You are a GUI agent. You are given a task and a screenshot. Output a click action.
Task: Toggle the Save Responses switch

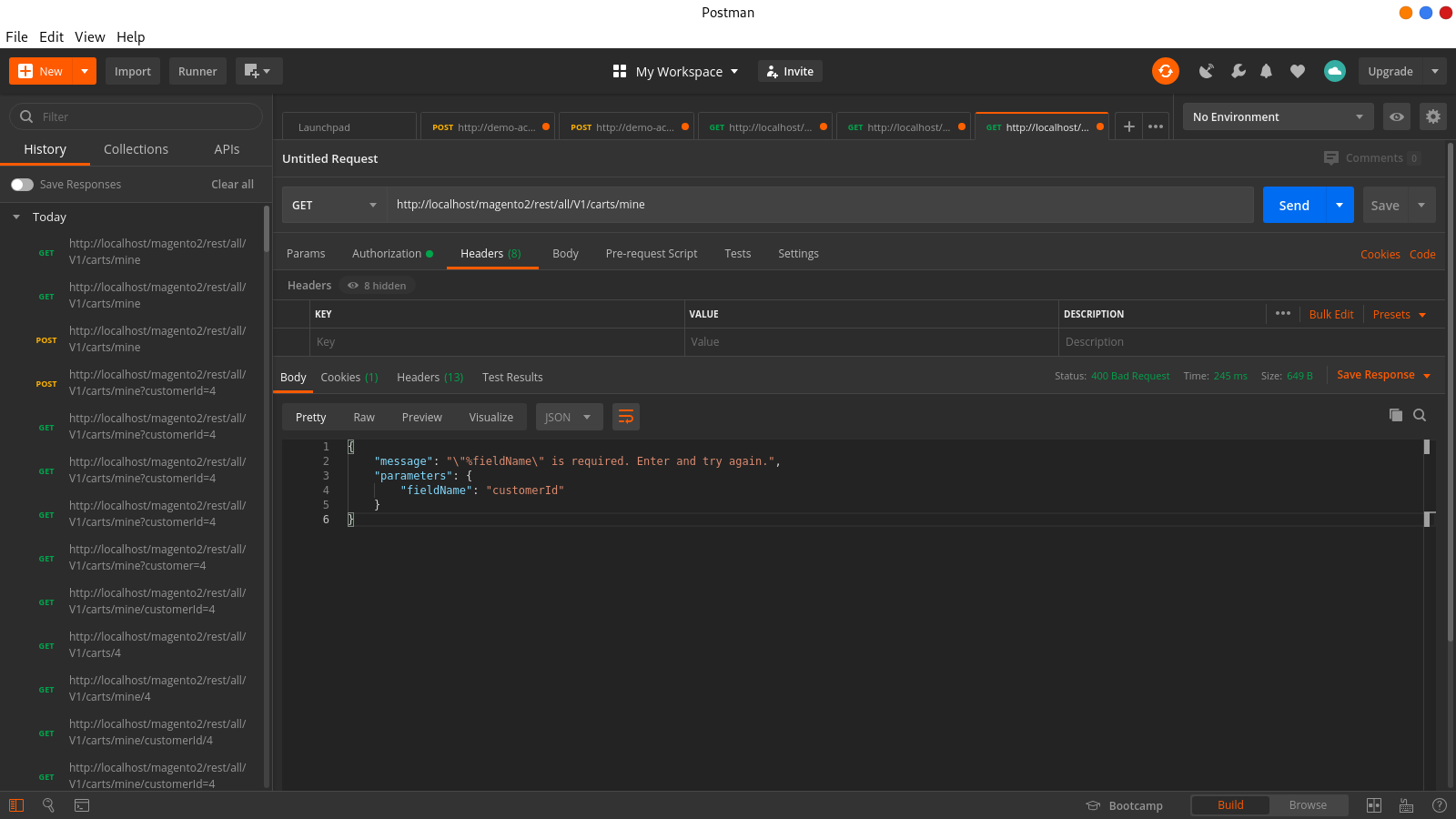(22, 184)
